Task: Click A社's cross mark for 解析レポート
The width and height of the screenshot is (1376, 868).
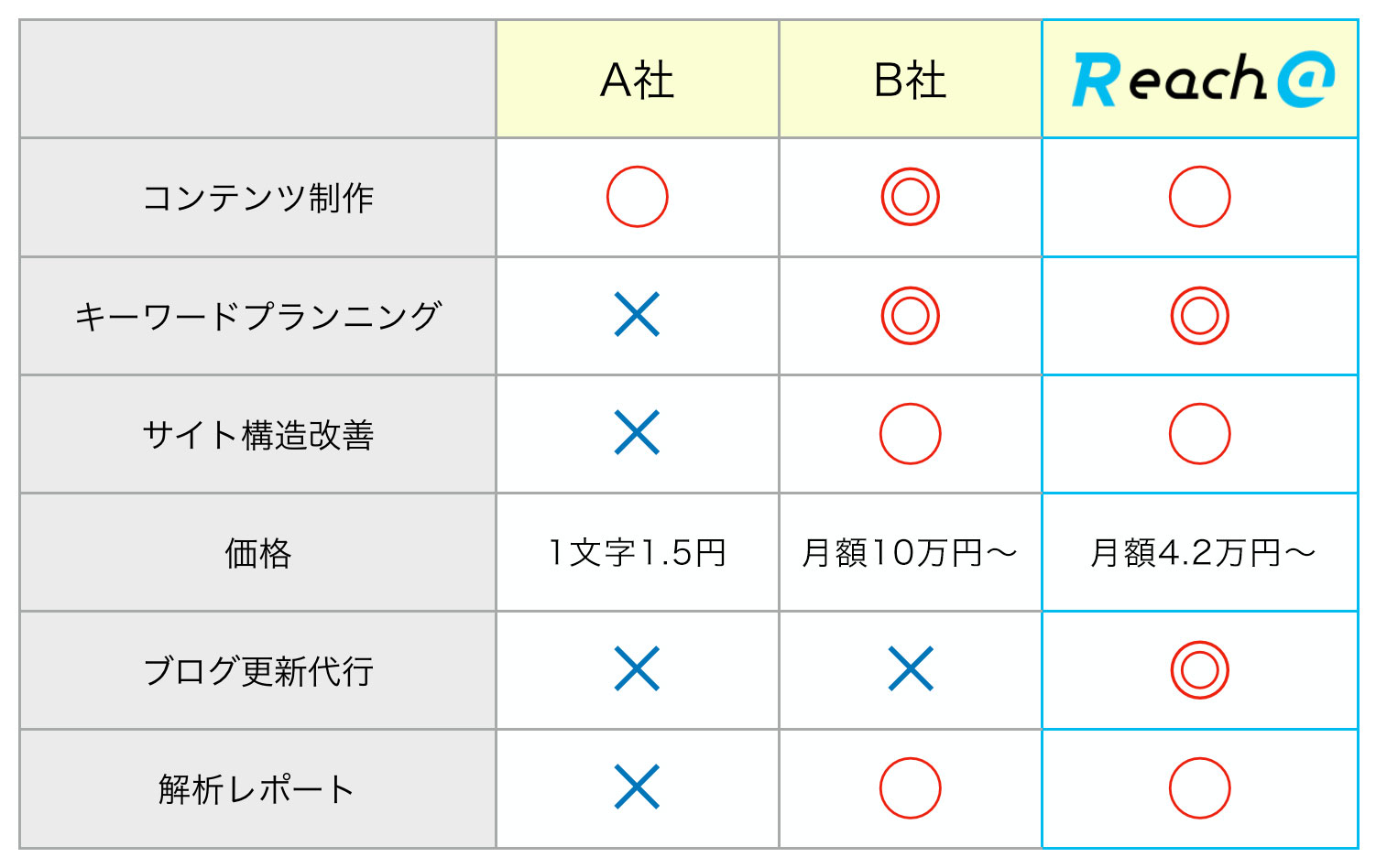Action: [638, 787]
